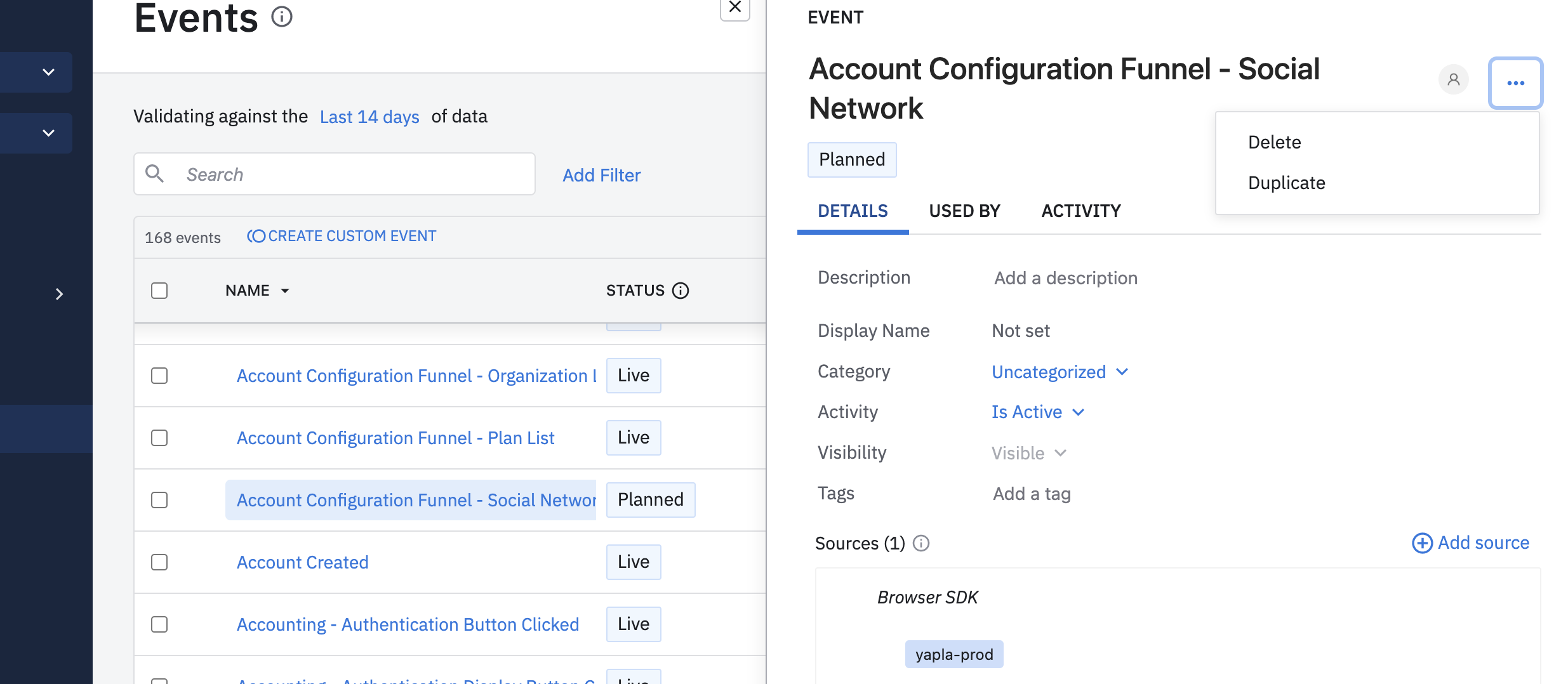Click into the events Search field
The height and width of the screenshot is (684, 1568).
pyautogui.click(x=355, y=174)
